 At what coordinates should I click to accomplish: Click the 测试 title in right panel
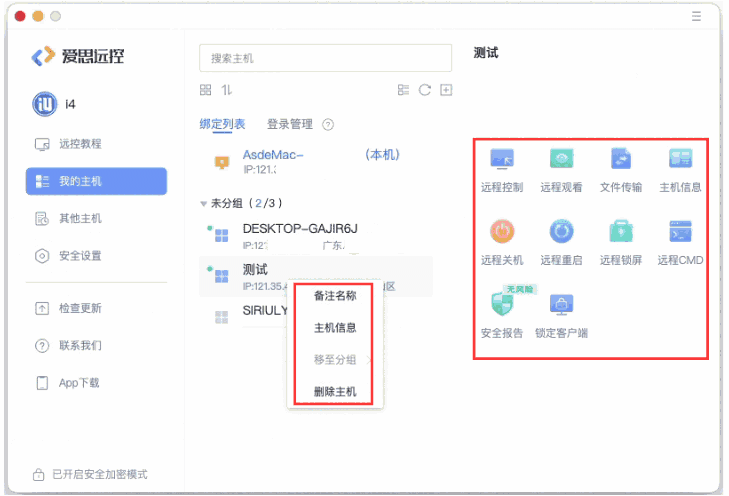(x=486, y=53)
